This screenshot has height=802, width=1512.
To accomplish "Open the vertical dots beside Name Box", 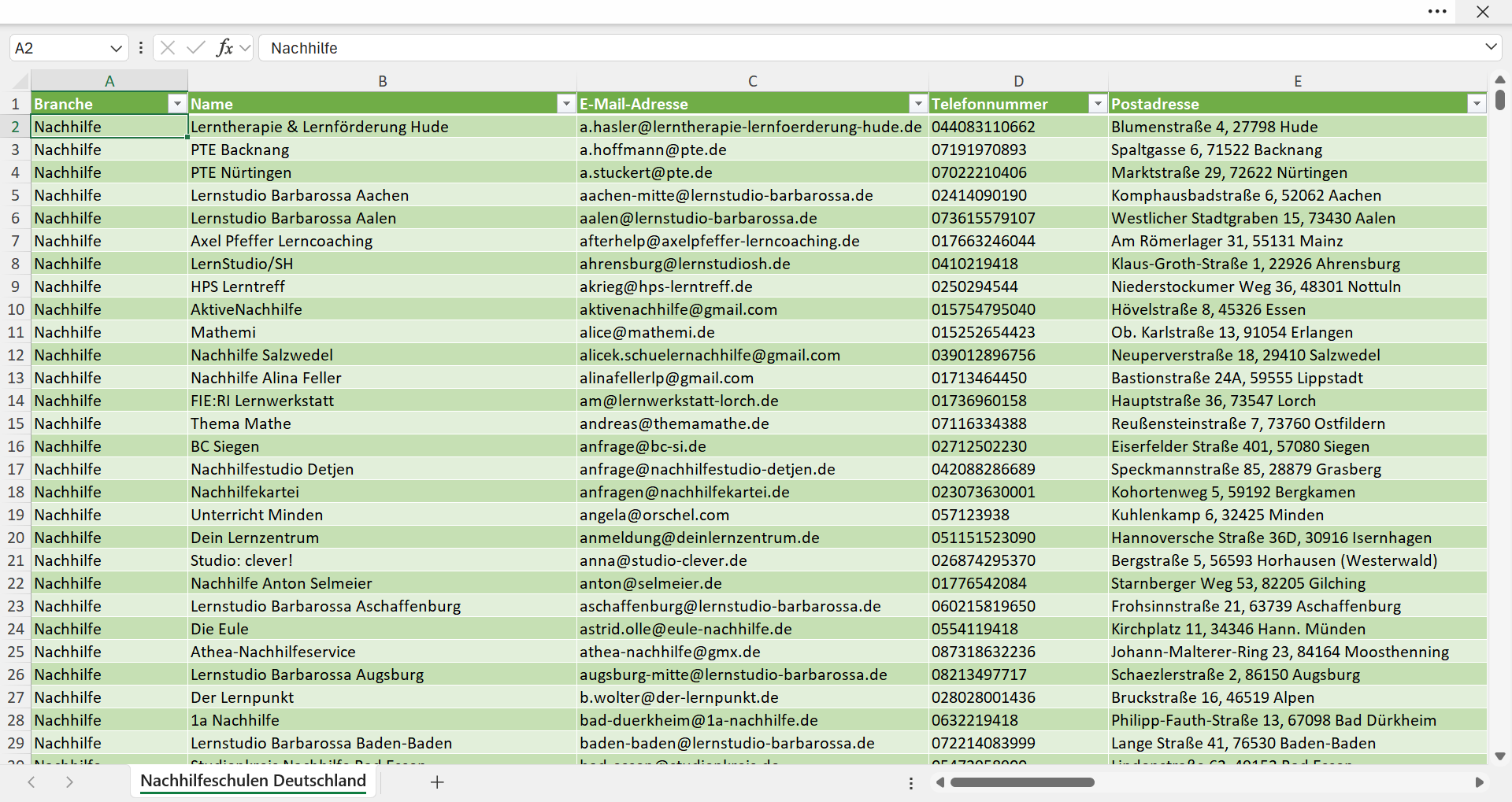I will 141,48.
